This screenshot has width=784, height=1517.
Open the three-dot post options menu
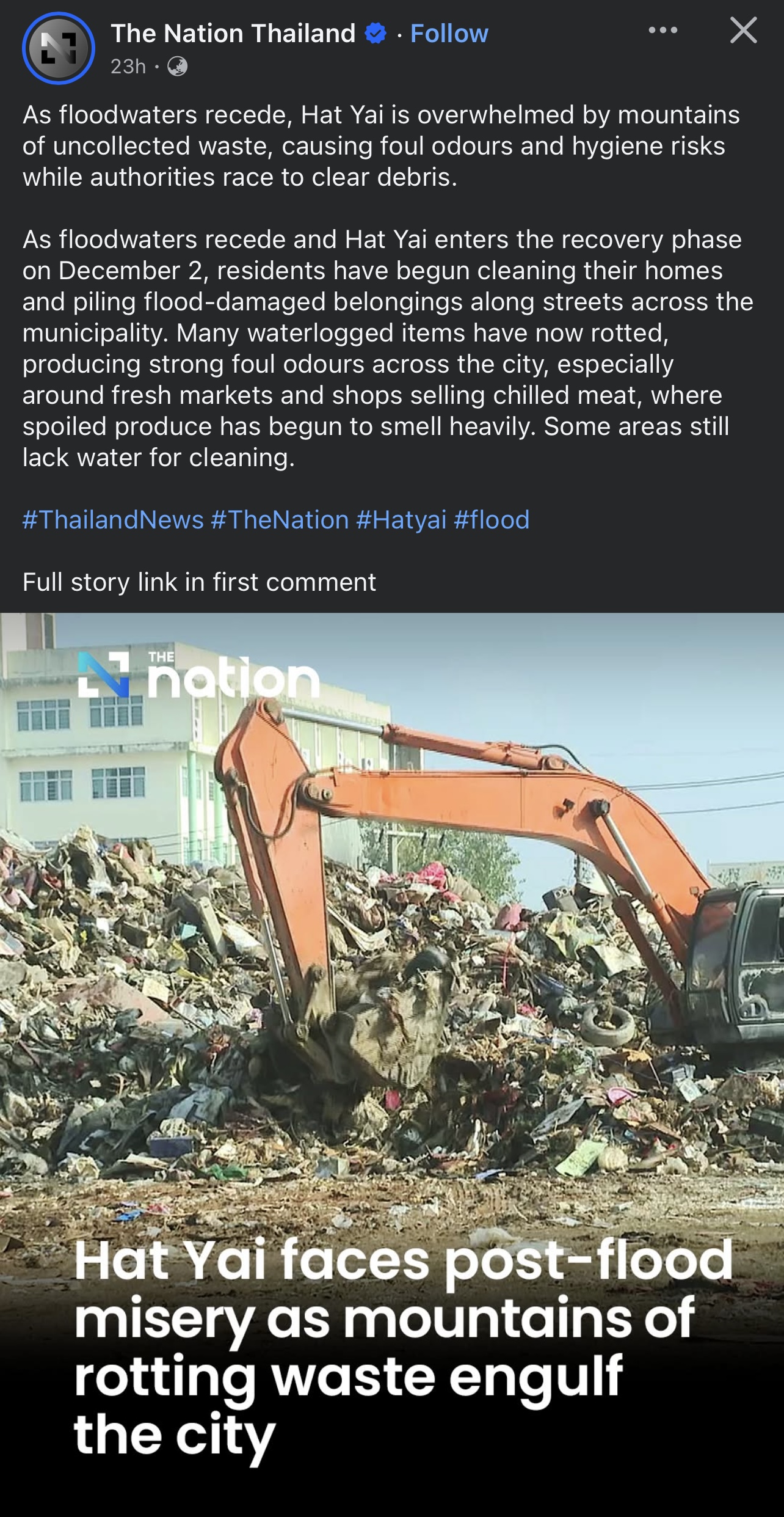[x=663, y=30]
